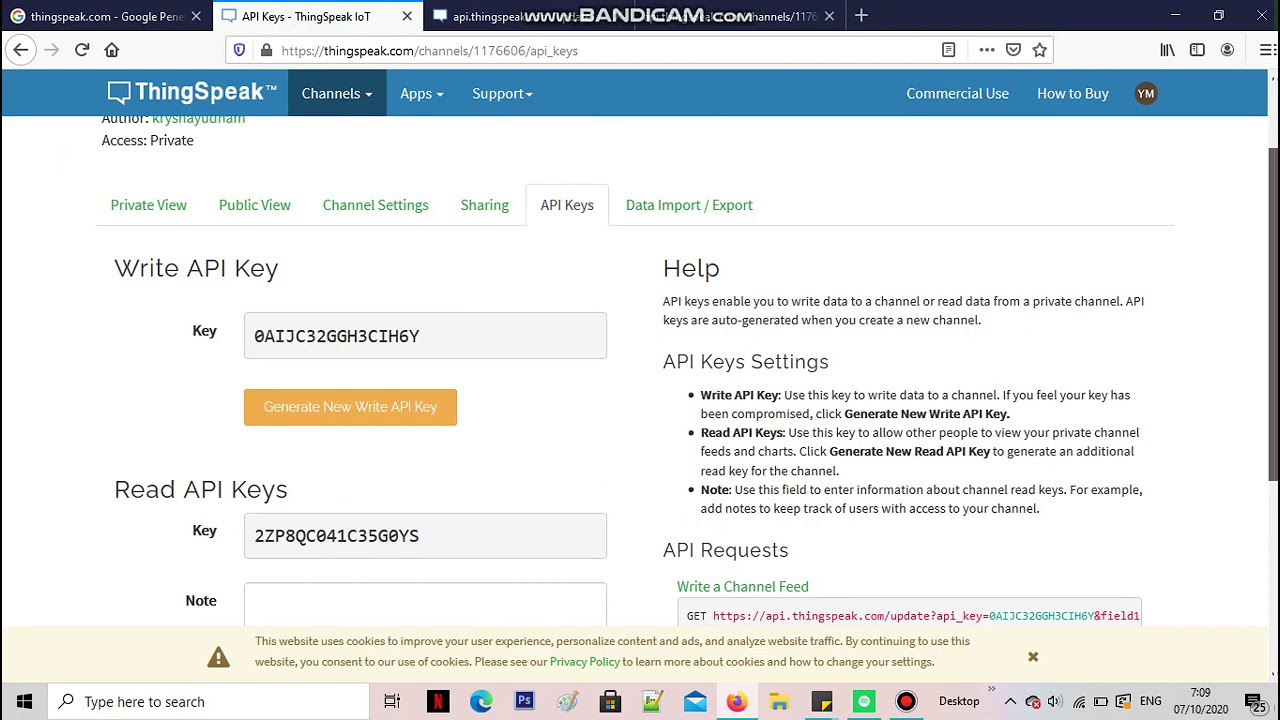
Task: Open the How to Buy link
Action: pos(1073,93)
